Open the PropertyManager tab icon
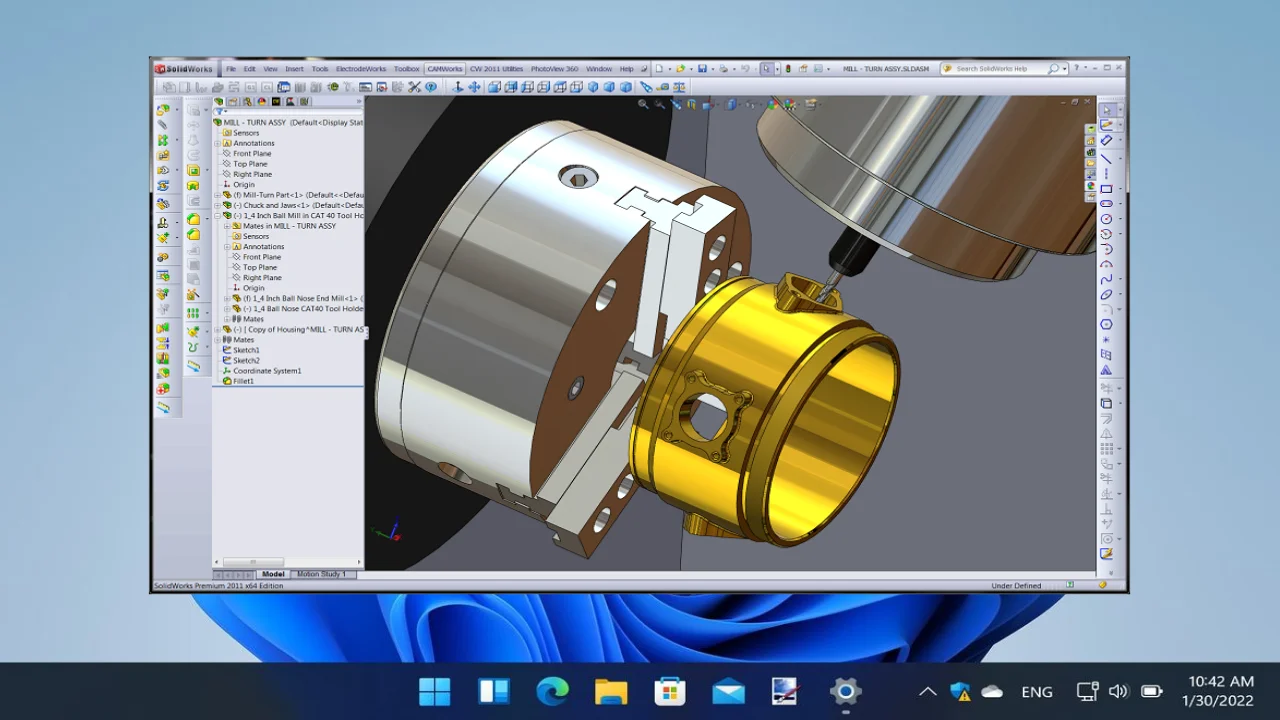1280x720 pixels. [232, 101]
